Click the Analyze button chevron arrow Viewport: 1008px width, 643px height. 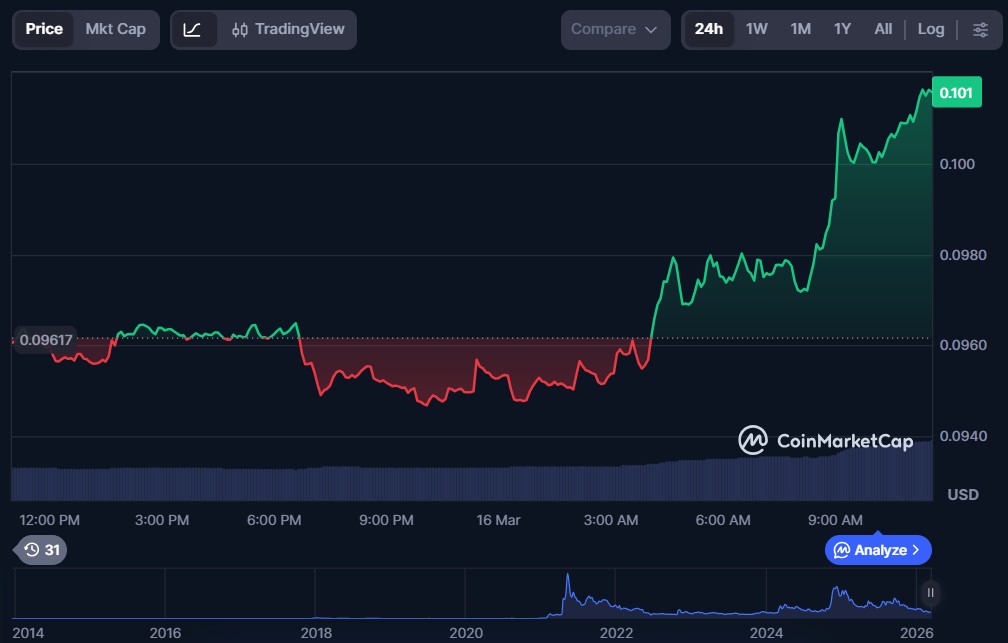click(x=916, y=550)
